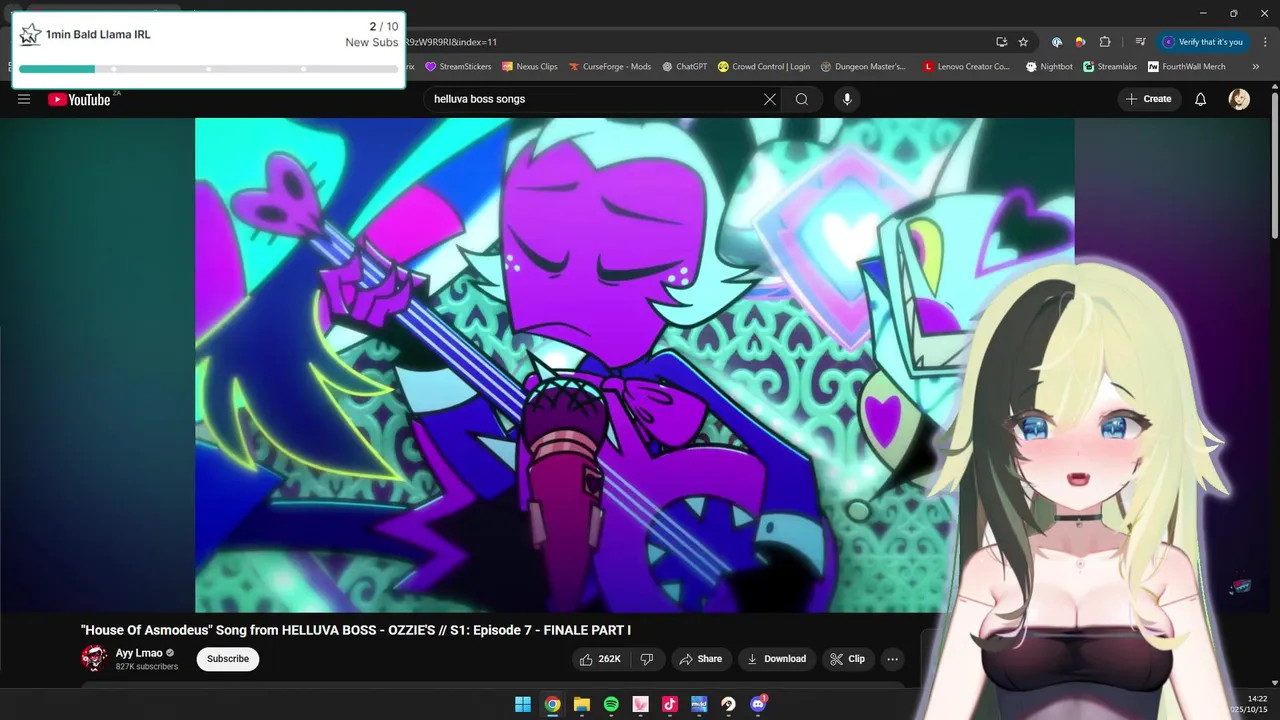1280x720 pixels.
Task: Open the extension icon left of colorful one
Action: point(1057,42)
